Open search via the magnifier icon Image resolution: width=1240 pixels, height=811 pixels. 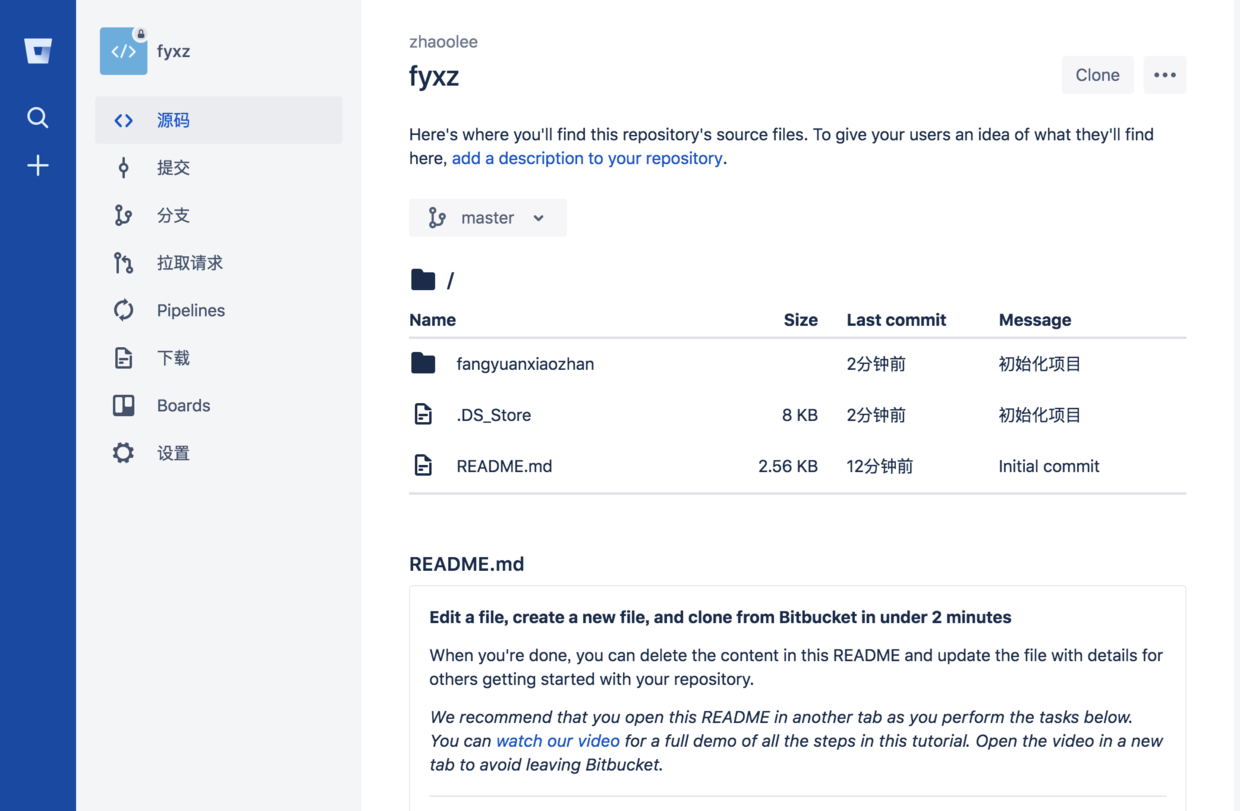pos(38,118)
